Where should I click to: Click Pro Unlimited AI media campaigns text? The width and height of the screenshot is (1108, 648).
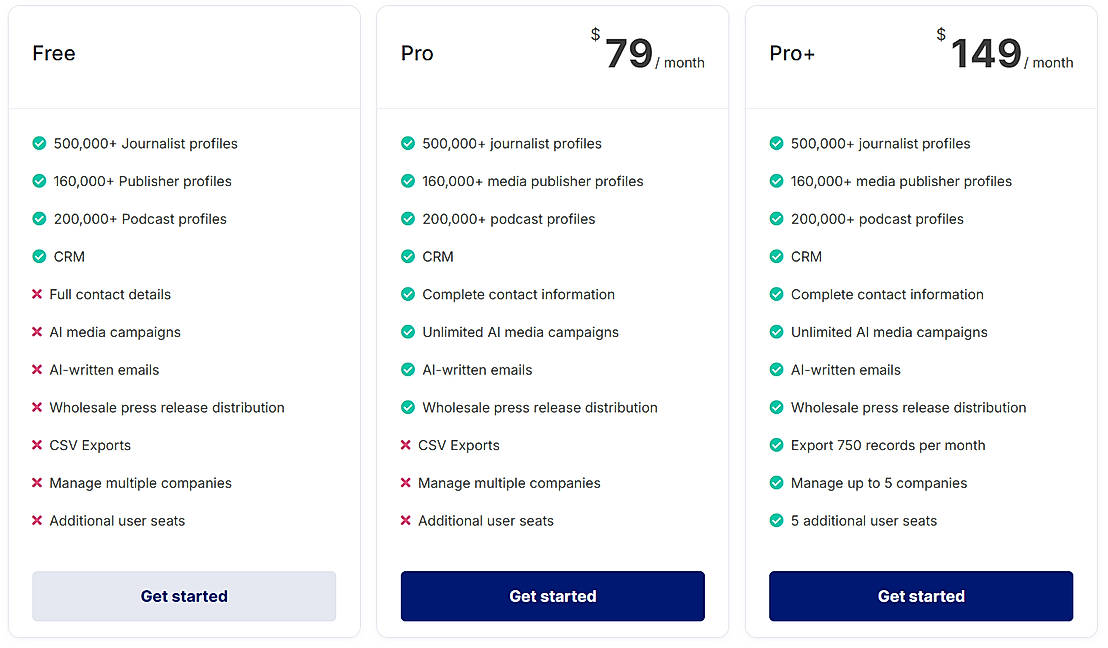tap(520, 332)
